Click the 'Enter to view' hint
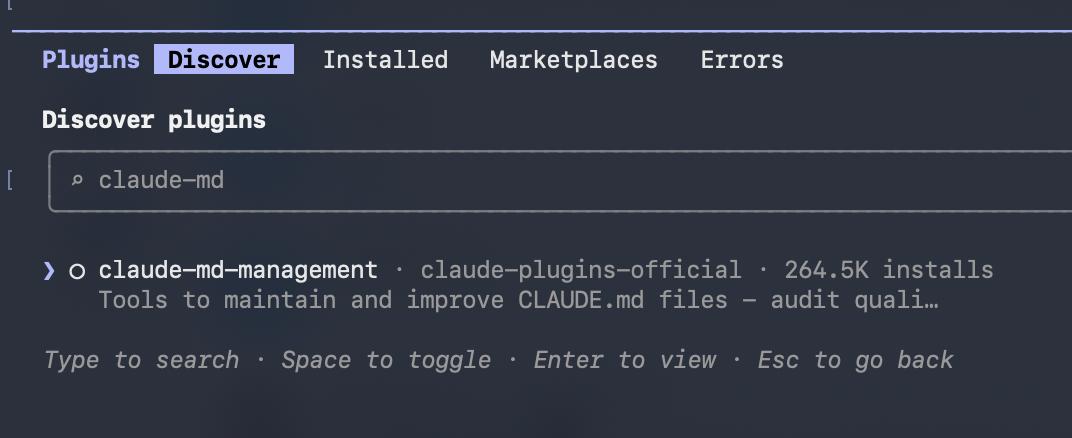 tap(625, 359)
